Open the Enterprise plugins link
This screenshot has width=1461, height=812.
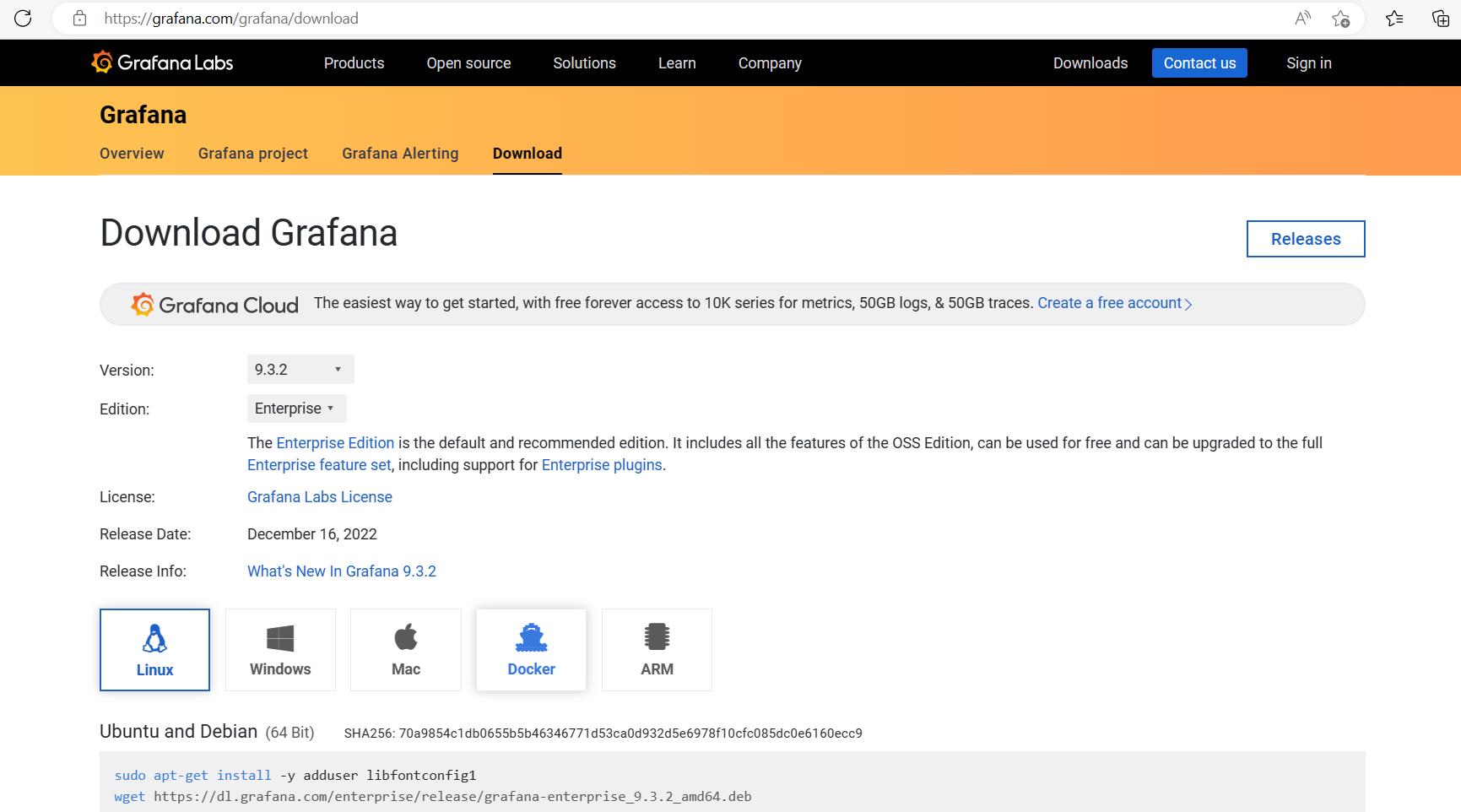[602, 465]
